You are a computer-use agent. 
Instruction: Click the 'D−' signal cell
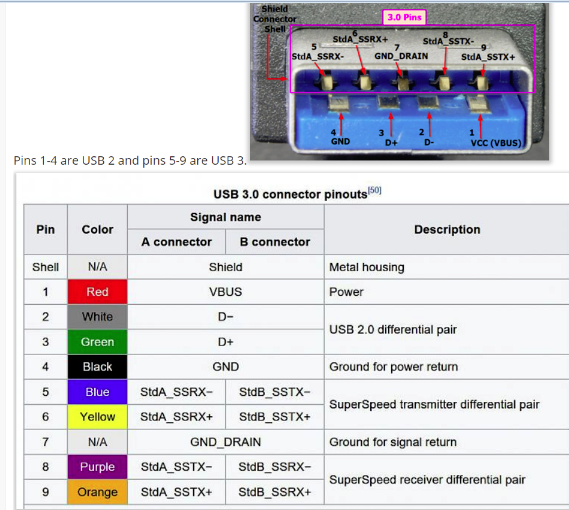tap(226, 317)
